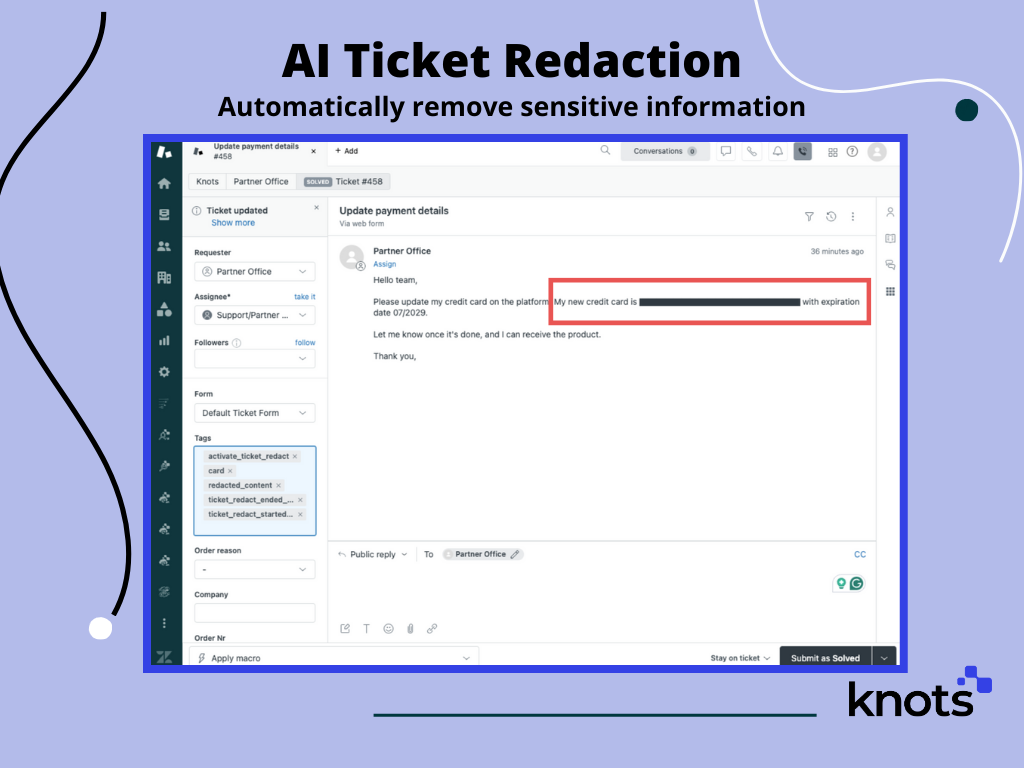Attach a file using the paperclip icon
The height and width of the screenshot is (768, 1024).
click(x=410, y=628)
